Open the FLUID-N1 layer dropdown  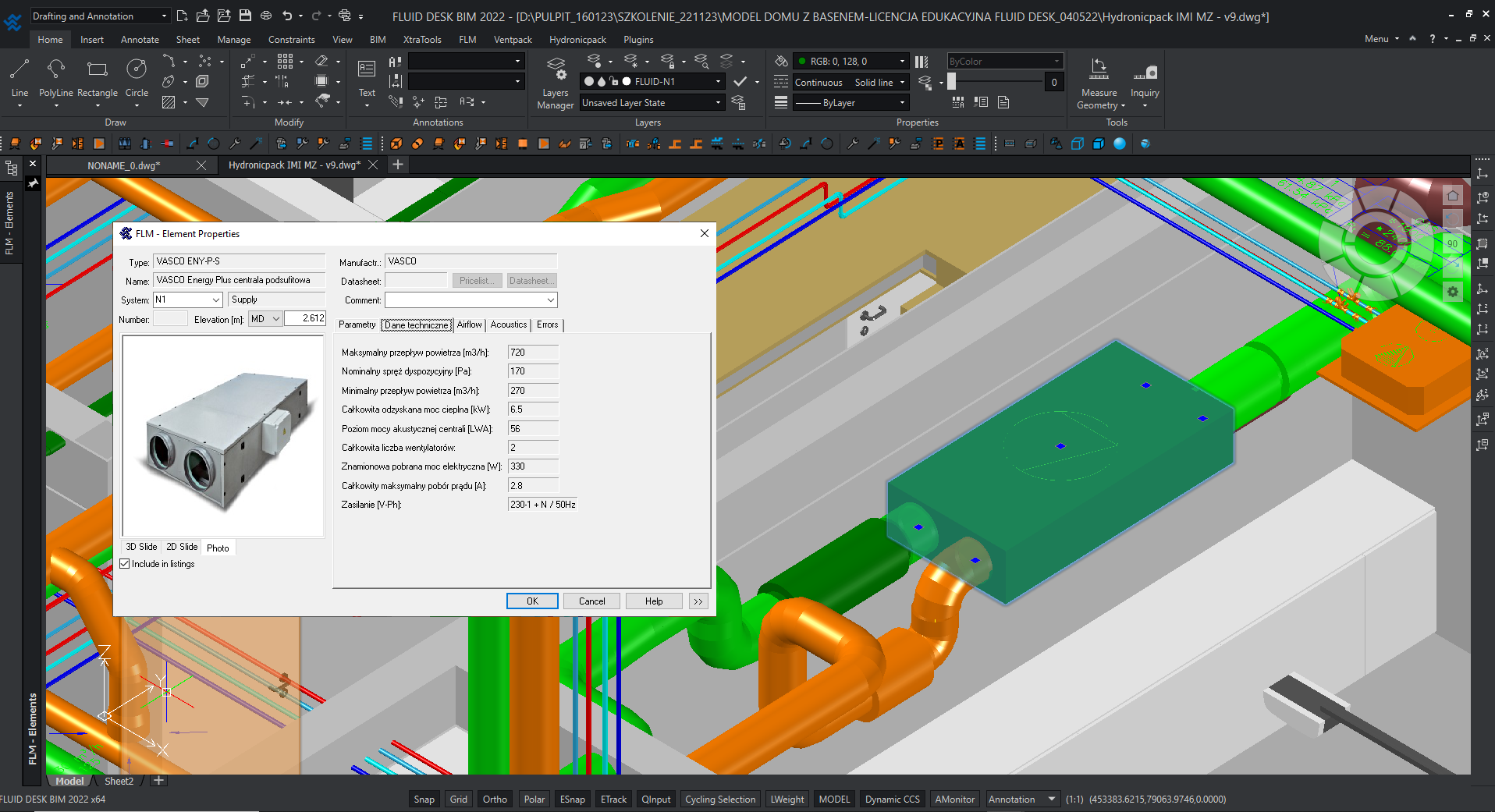tap(718, 81)
